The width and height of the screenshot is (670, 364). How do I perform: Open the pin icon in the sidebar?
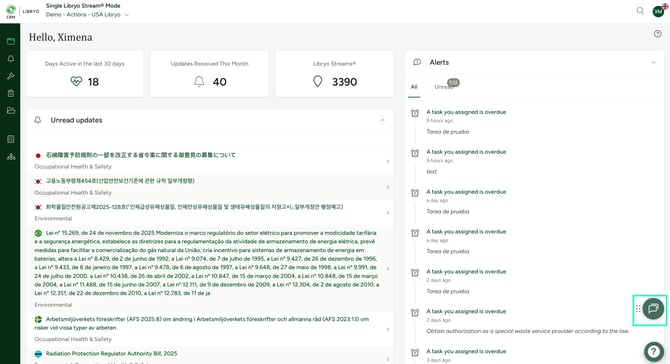pyautogui.click(x=11, y=76)
